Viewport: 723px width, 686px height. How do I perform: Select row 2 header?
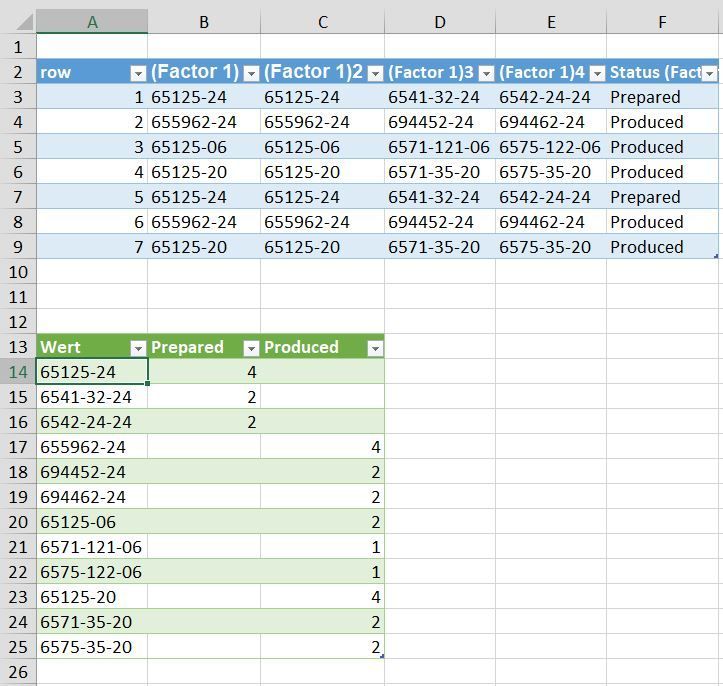[x=18, y=72]
